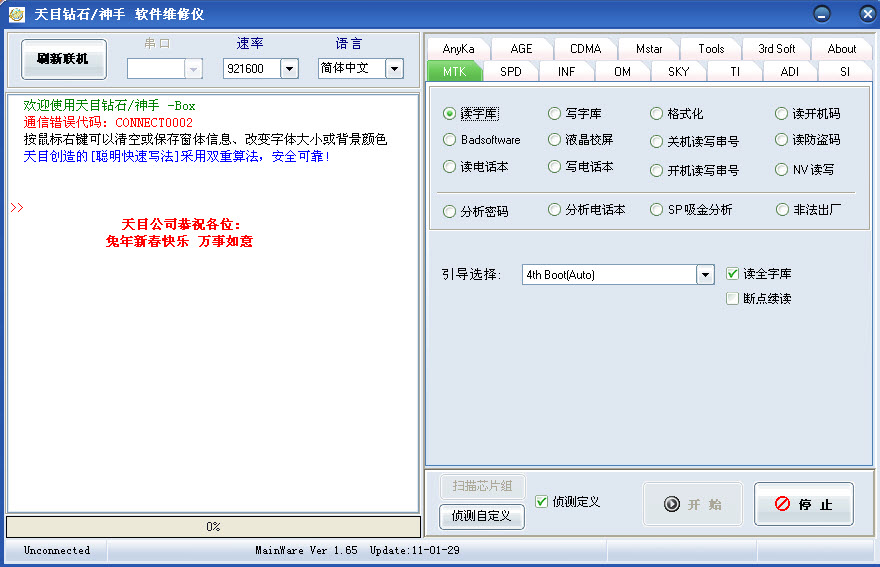
Task: Select the ADI tab
Action: [790, 71]
